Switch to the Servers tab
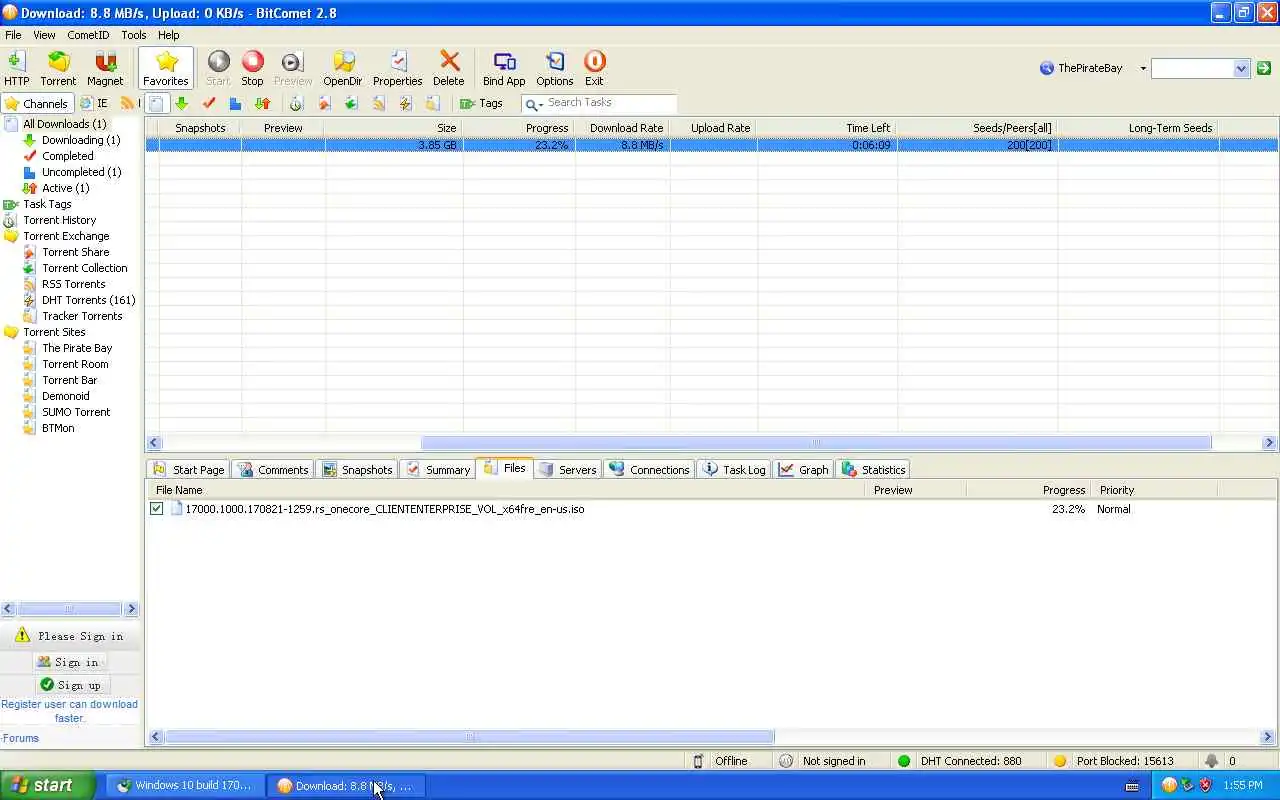Viewport: 1280px width, 800px height. [567, 469]
